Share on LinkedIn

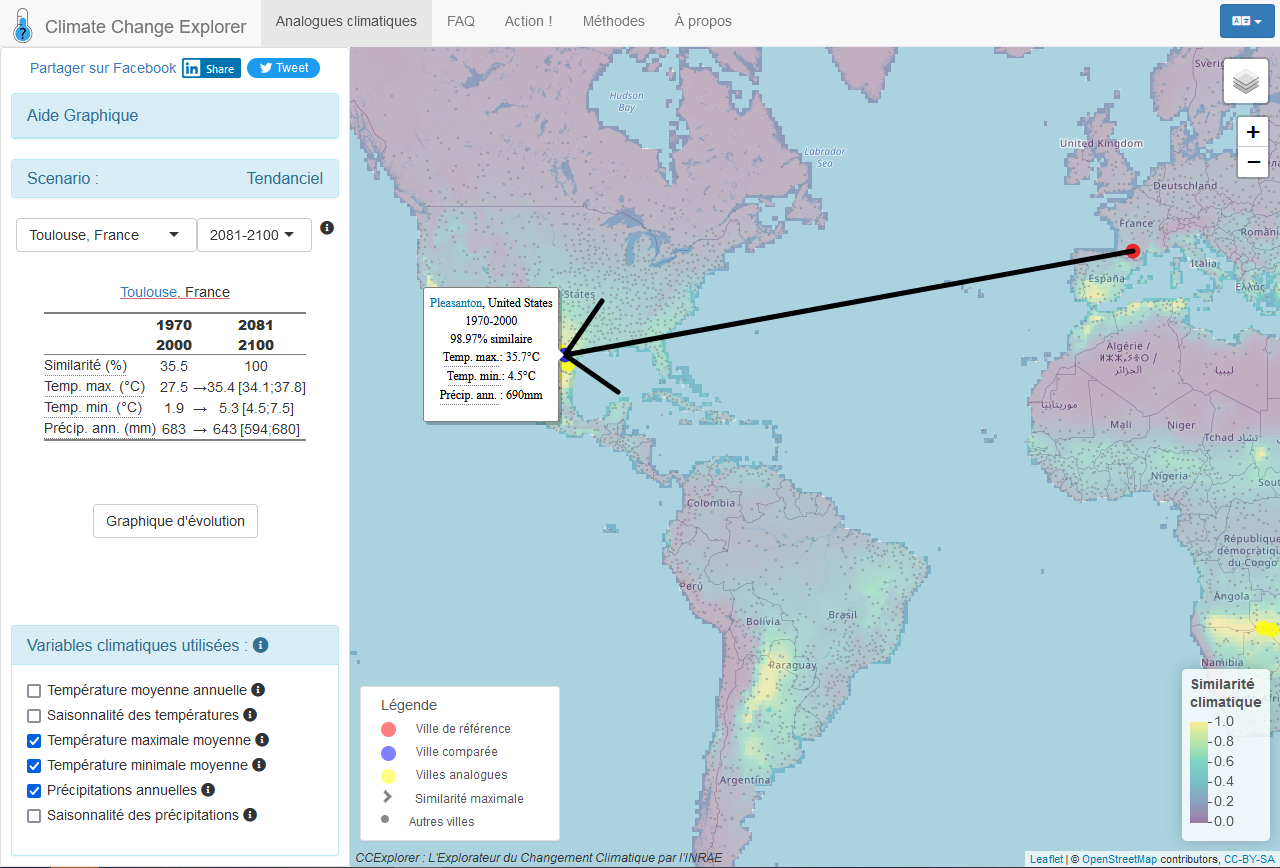click(211, 68)
